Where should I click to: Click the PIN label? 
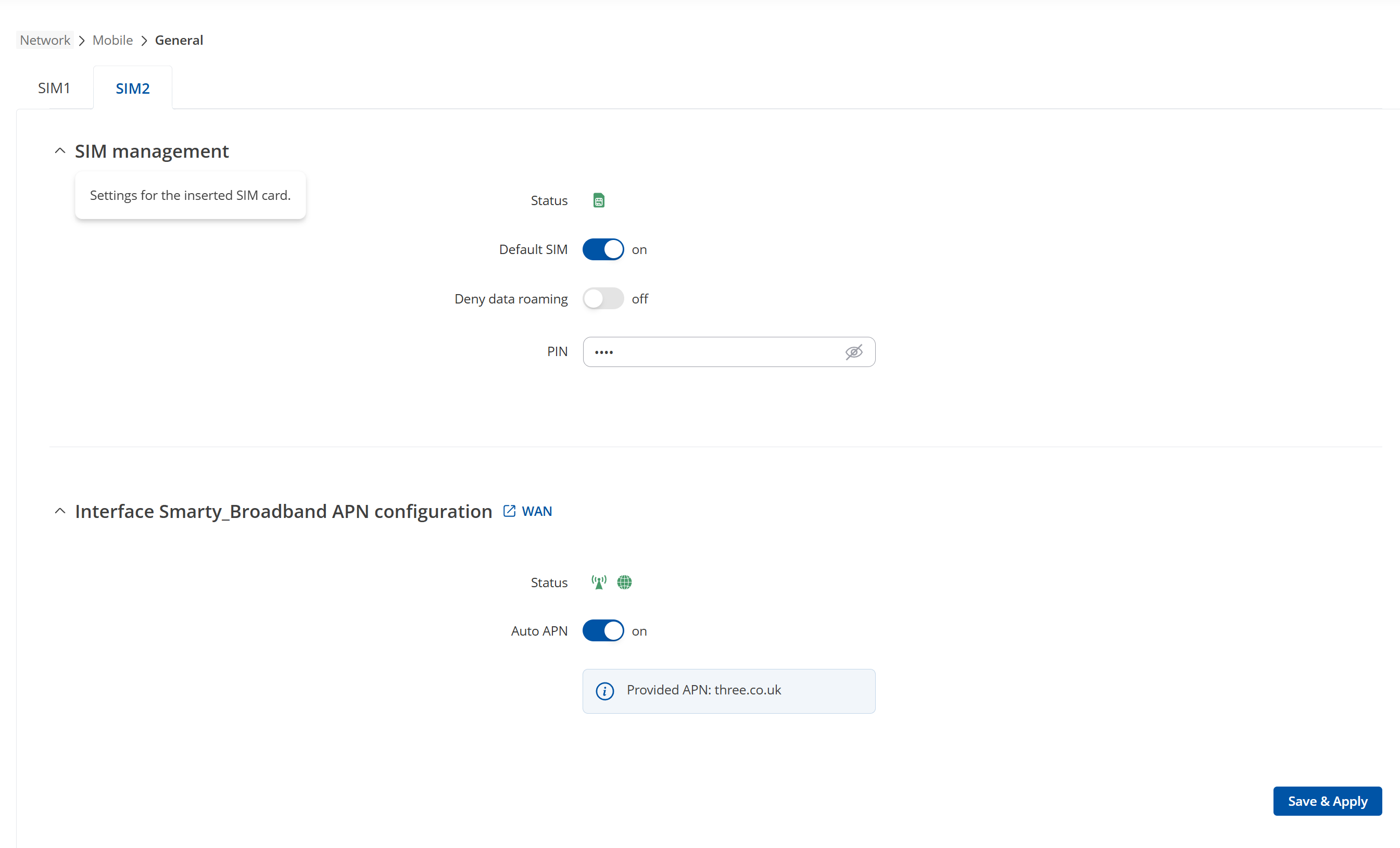(x=557, y=351)
